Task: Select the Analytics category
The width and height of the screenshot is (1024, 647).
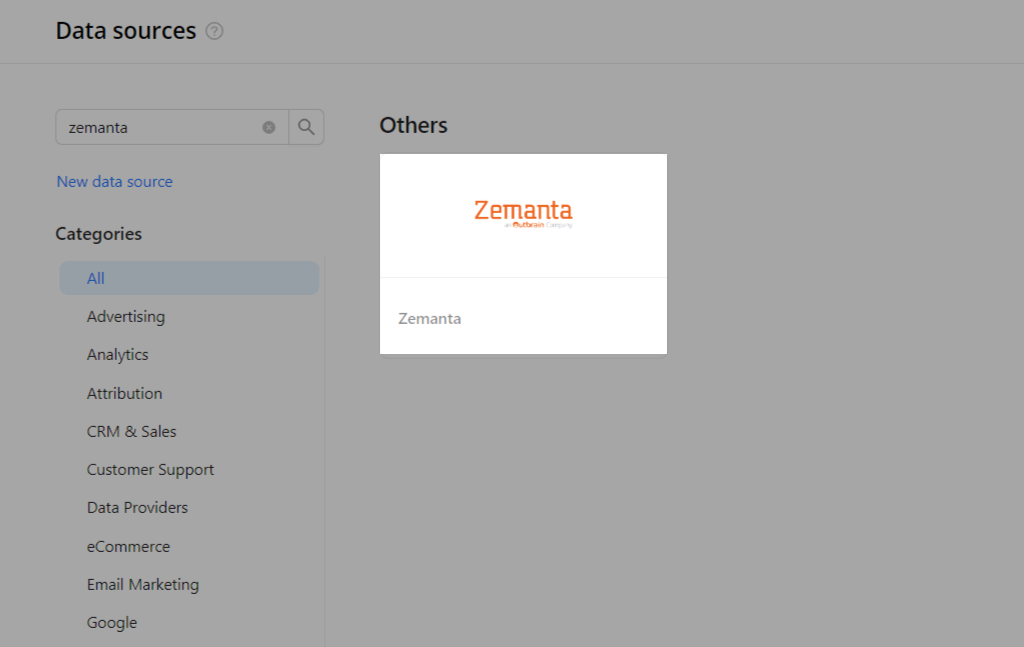Action: pyautogui.click(x=118, y=355)
